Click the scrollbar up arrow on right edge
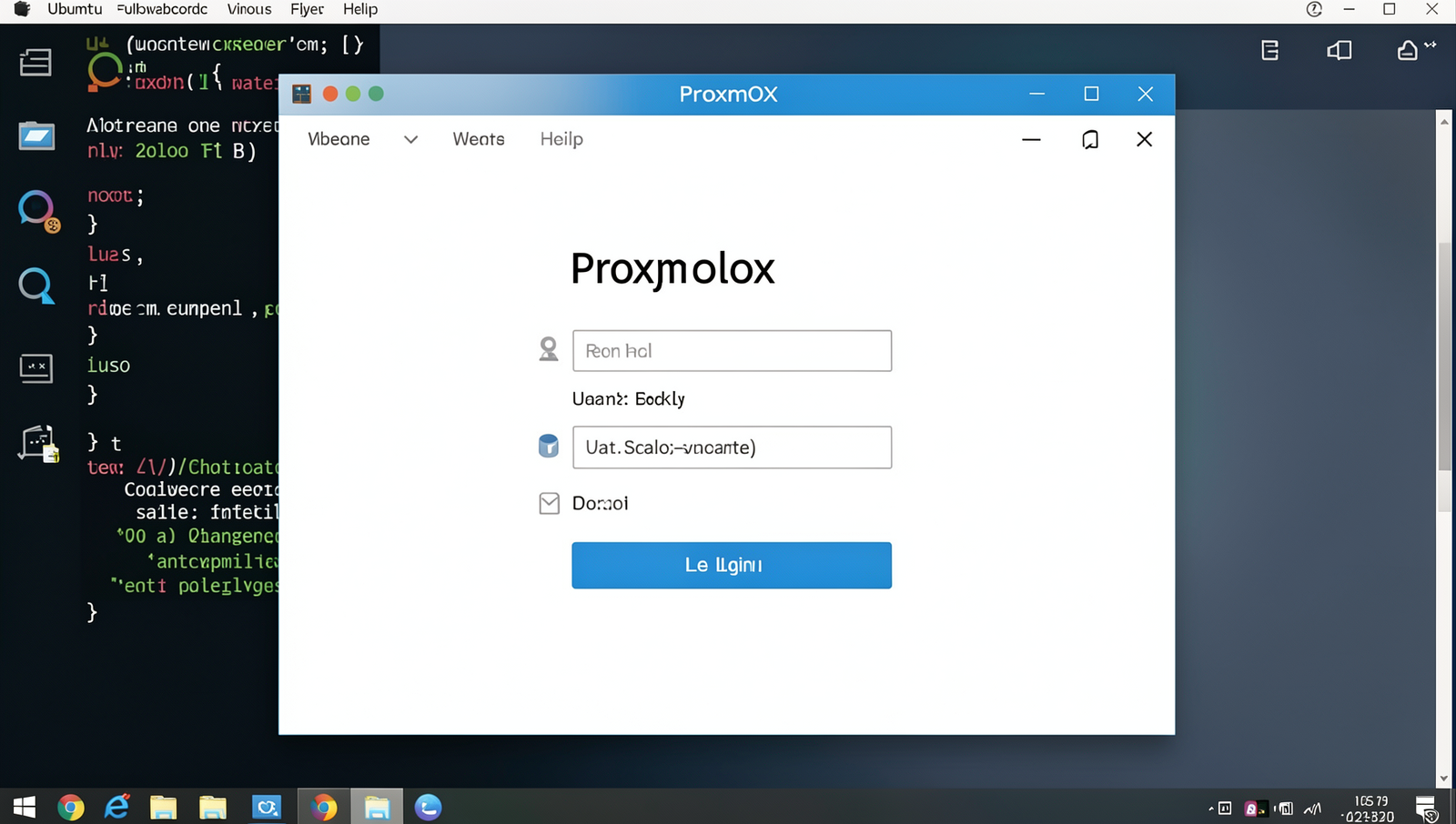This screenshot has width=1456, height=824. click(x=1444, y=120)
